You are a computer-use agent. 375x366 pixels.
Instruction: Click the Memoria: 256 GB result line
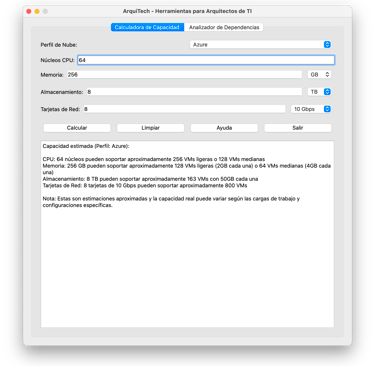coord(187,169)
